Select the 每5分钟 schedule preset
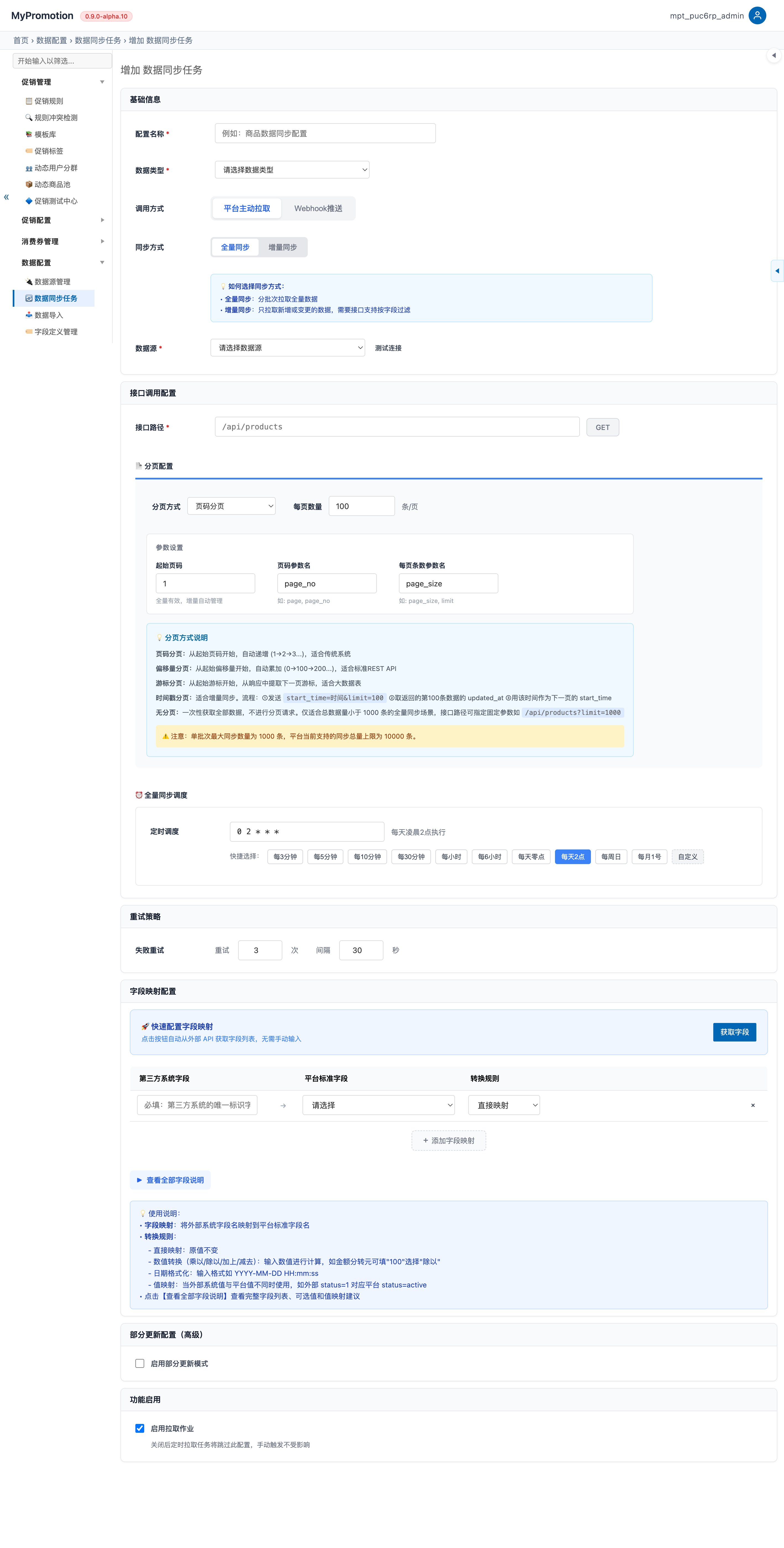The height and width of the screenshot is (1548, 784). click(325, 857)
